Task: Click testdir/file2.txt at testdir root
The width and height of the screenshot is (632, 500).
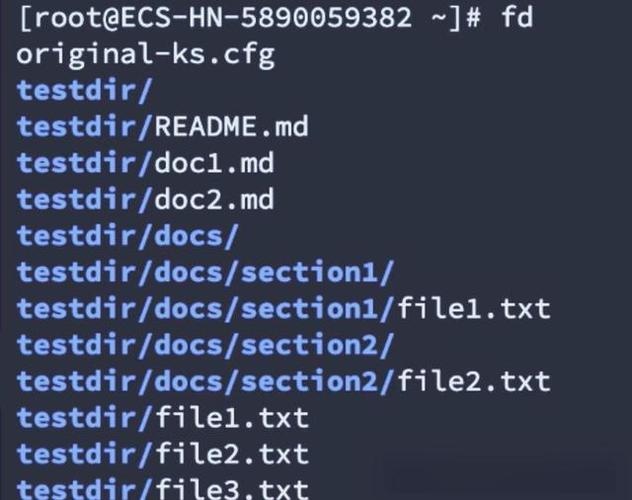Action: coord(163,454)
